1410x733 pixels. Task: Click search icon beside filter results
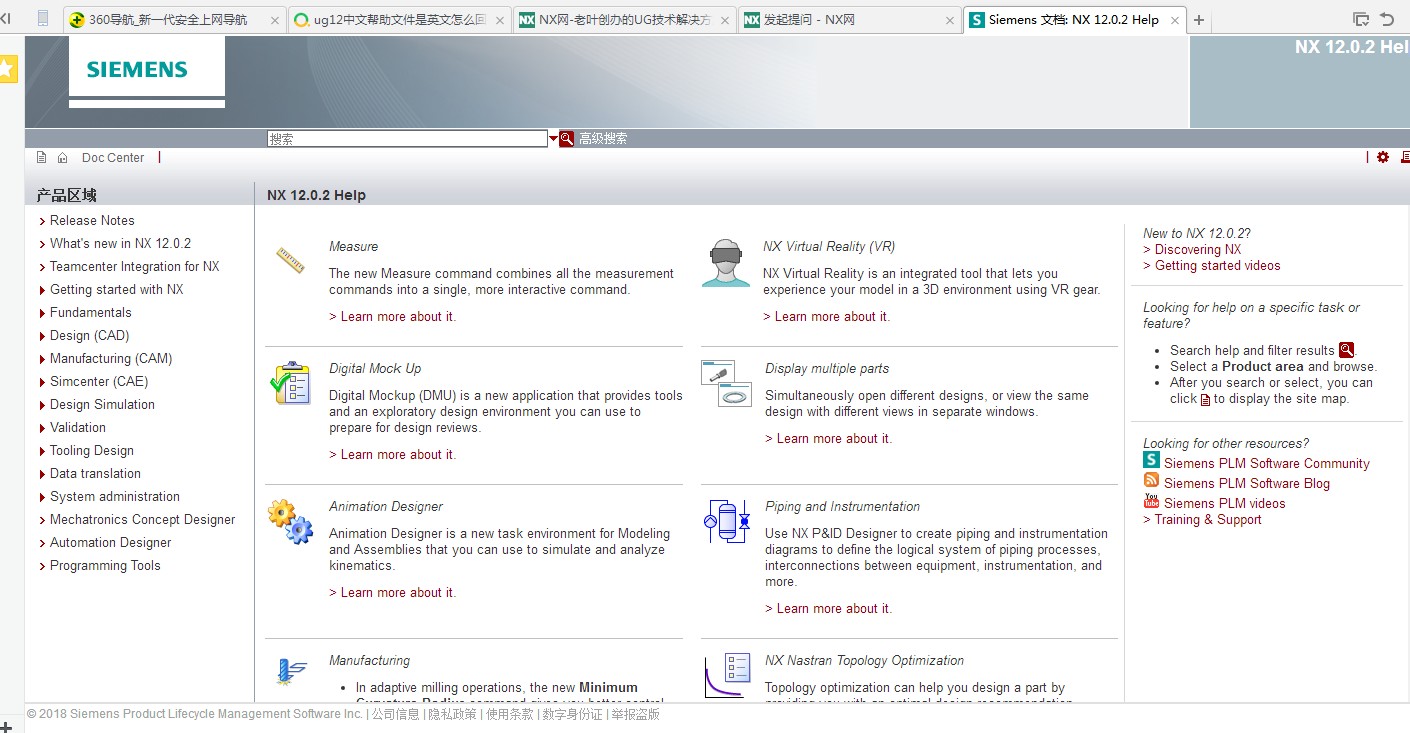tap(1346, 350)
